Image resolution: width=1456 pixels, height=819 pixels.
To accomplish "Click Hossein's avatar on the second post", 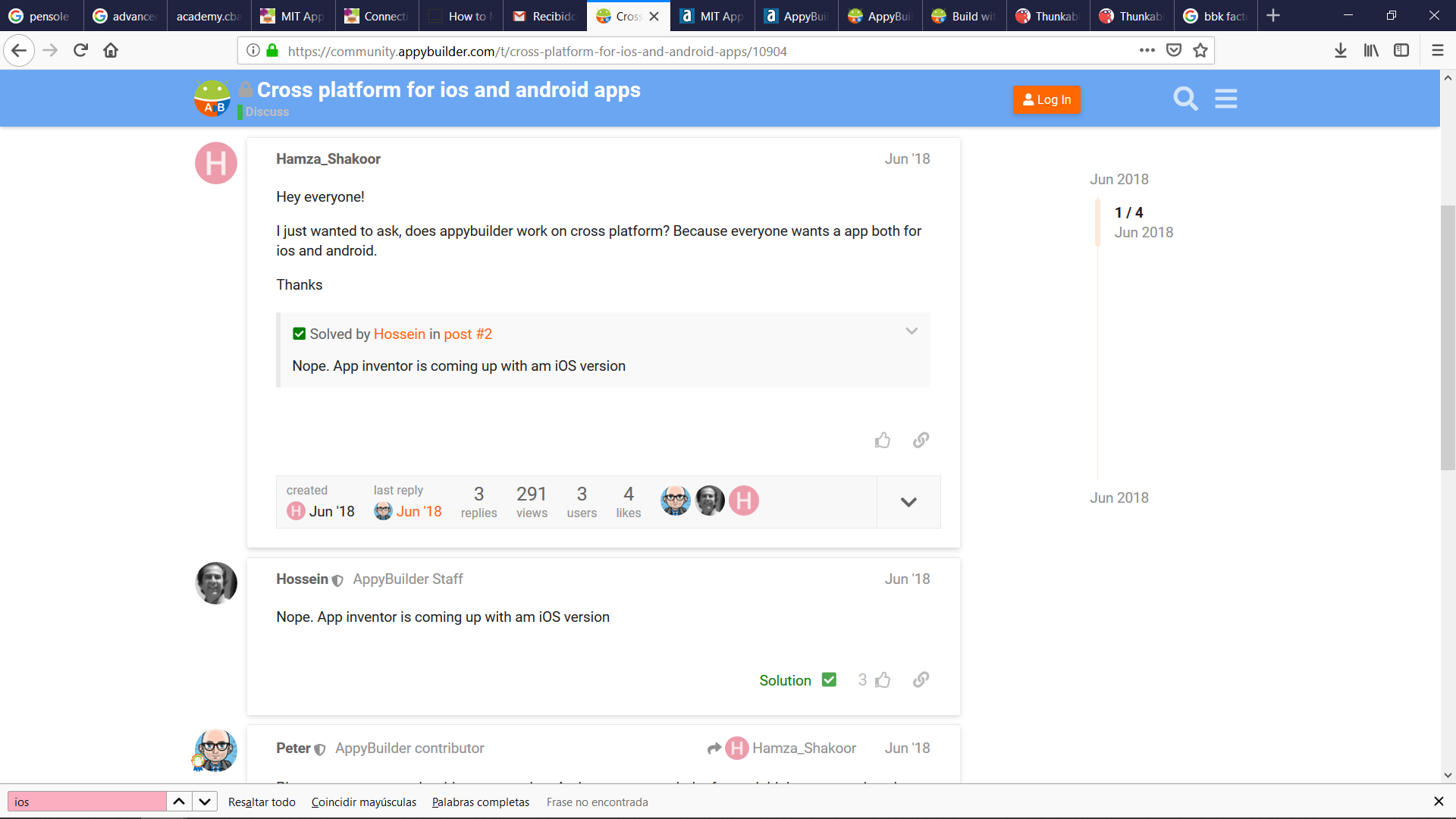I will [x=215, y=583].
